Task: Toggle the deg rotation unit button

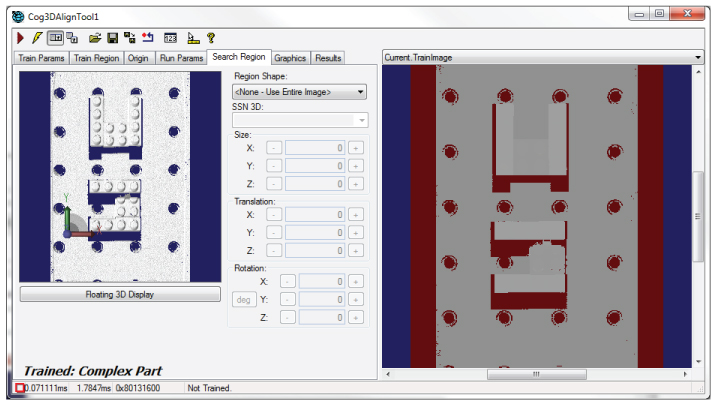Action: click(x=242, y=299)
